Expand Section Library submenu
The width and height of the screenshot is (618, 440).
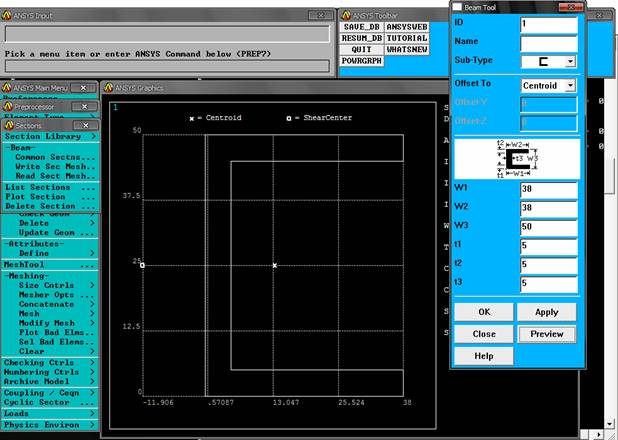pos(50,136)
